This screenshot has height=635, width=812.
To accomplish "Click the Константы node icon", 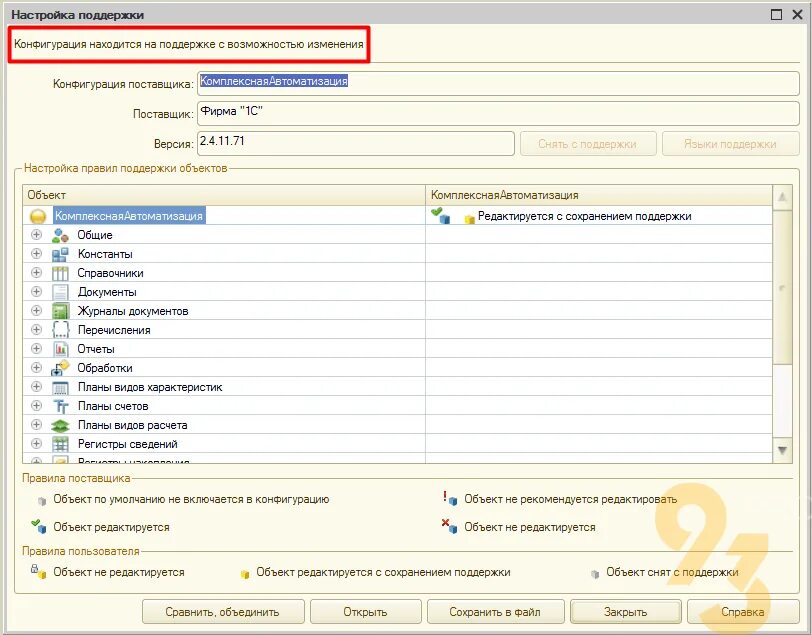I will (x=60, y=254).
